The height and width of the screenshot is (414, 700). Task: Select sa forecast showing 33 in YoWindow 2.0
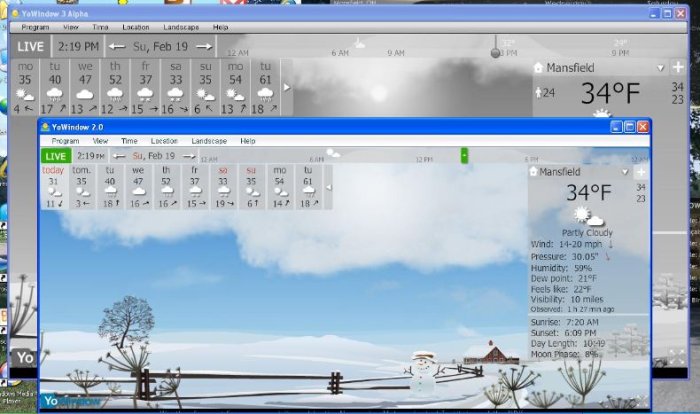[223, 187]
